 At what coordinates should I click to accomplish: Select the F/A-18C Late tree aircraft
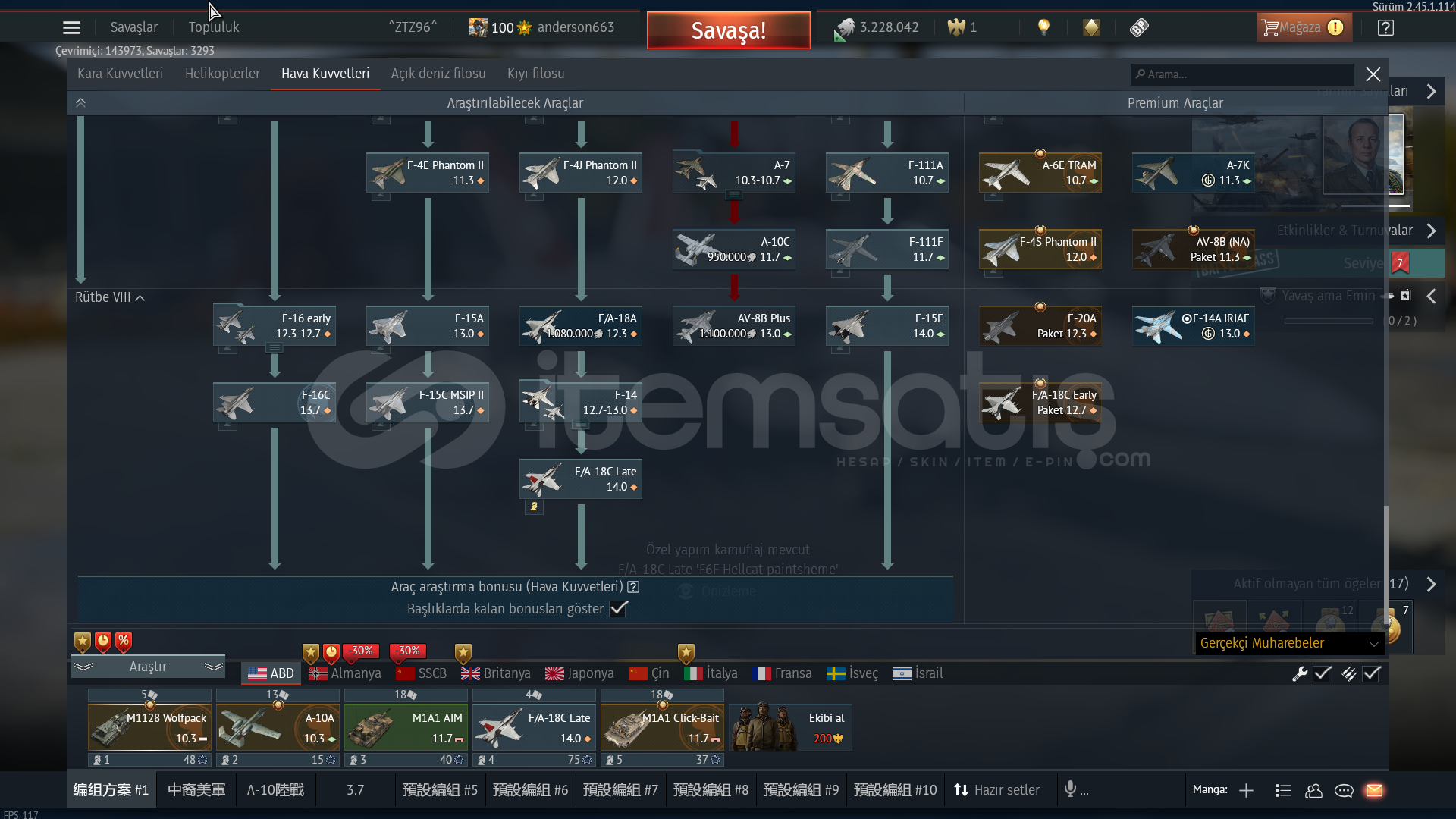coord(581,479)
